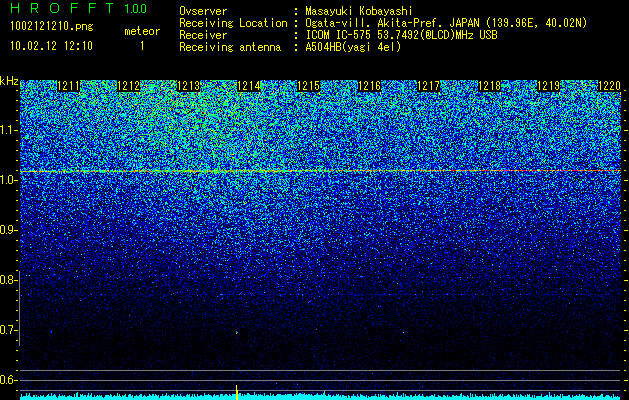Click the red-yellow carrier line near 1.0 kHz
629x400 pixels.
pyautogui.click(x=320, y=171)
